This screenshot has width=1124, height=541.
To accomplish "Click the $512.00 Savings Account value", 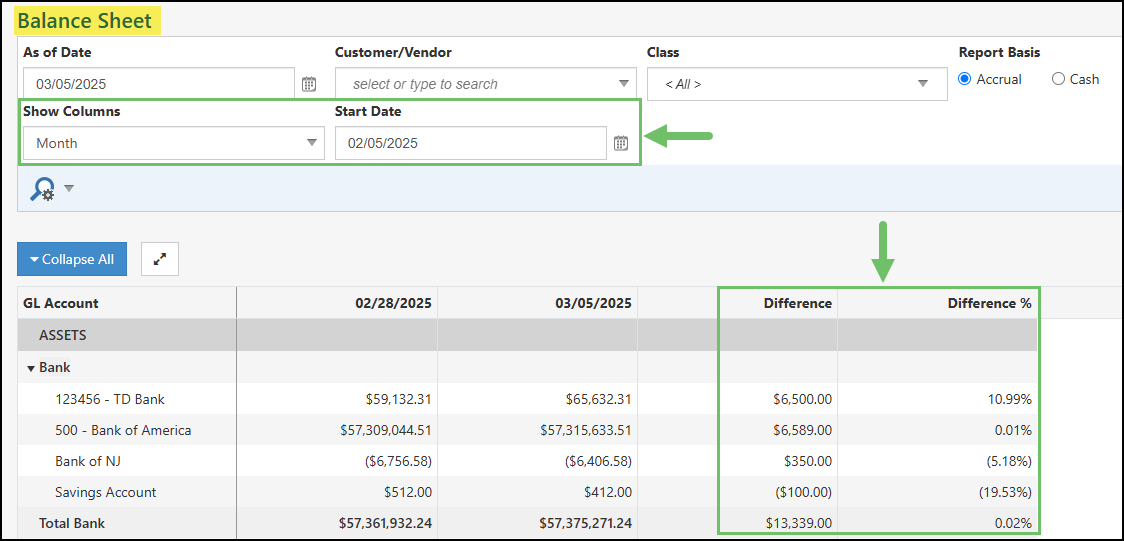I will click(409, 492).
